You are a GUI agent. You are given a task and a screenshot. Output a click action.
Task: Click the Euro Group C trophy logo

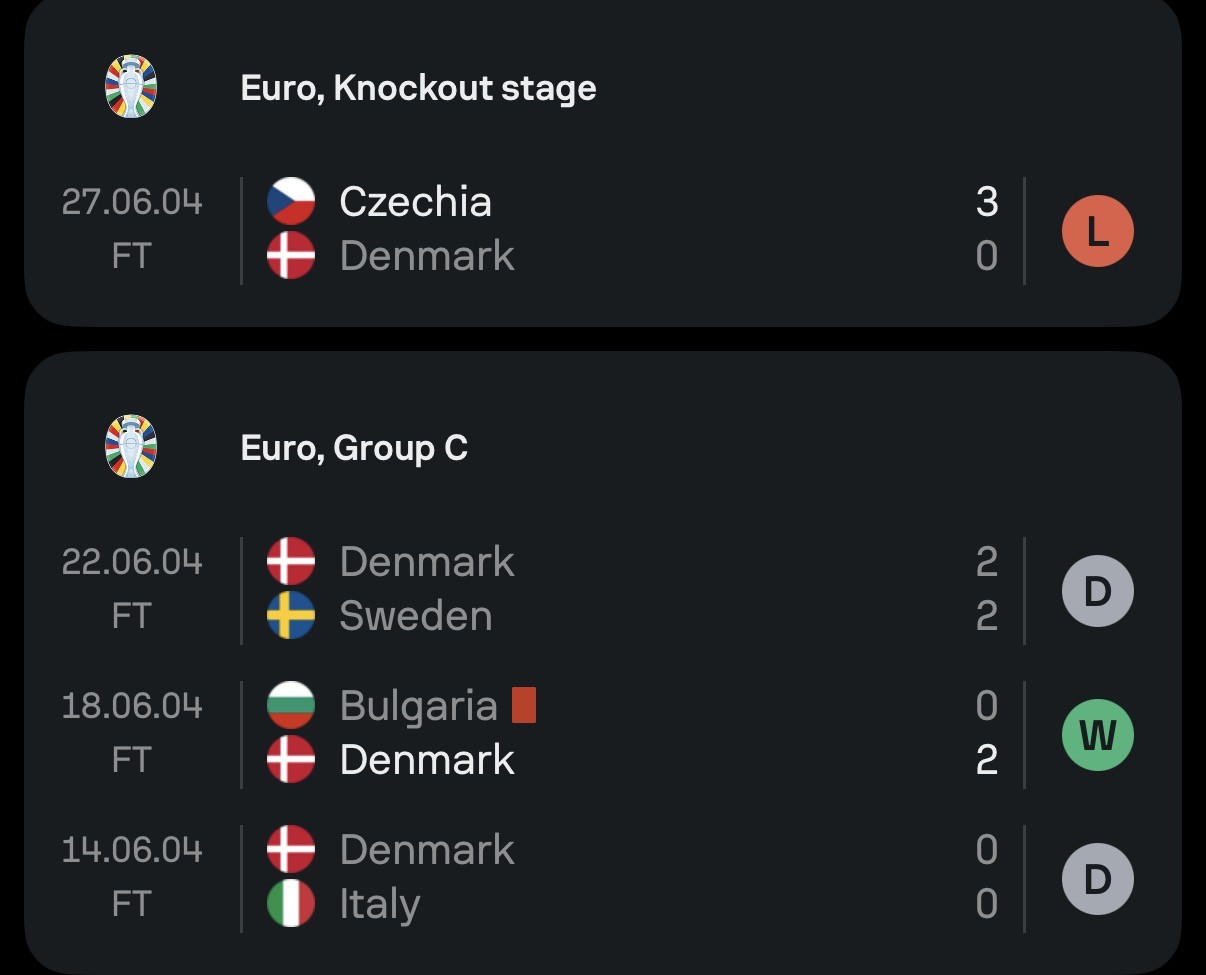131,447
